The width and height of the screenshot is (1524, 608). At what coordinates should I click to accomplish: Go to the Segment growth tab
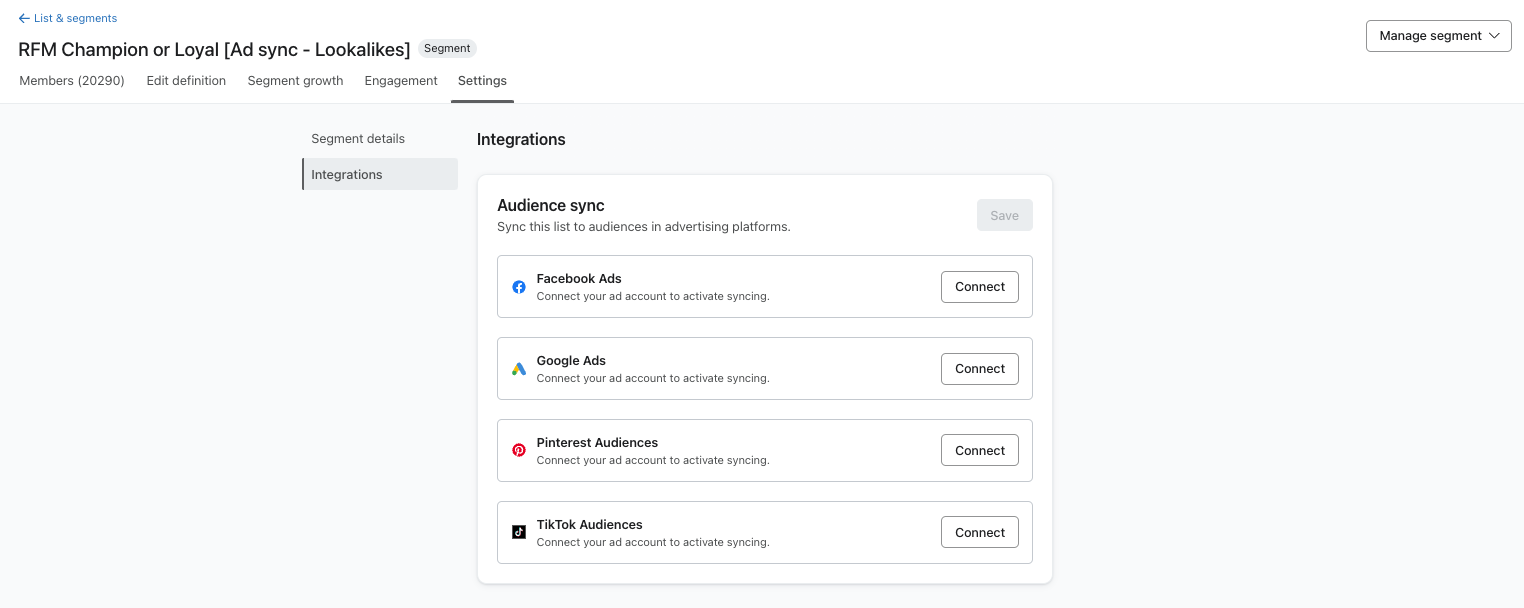click(295, 81)
